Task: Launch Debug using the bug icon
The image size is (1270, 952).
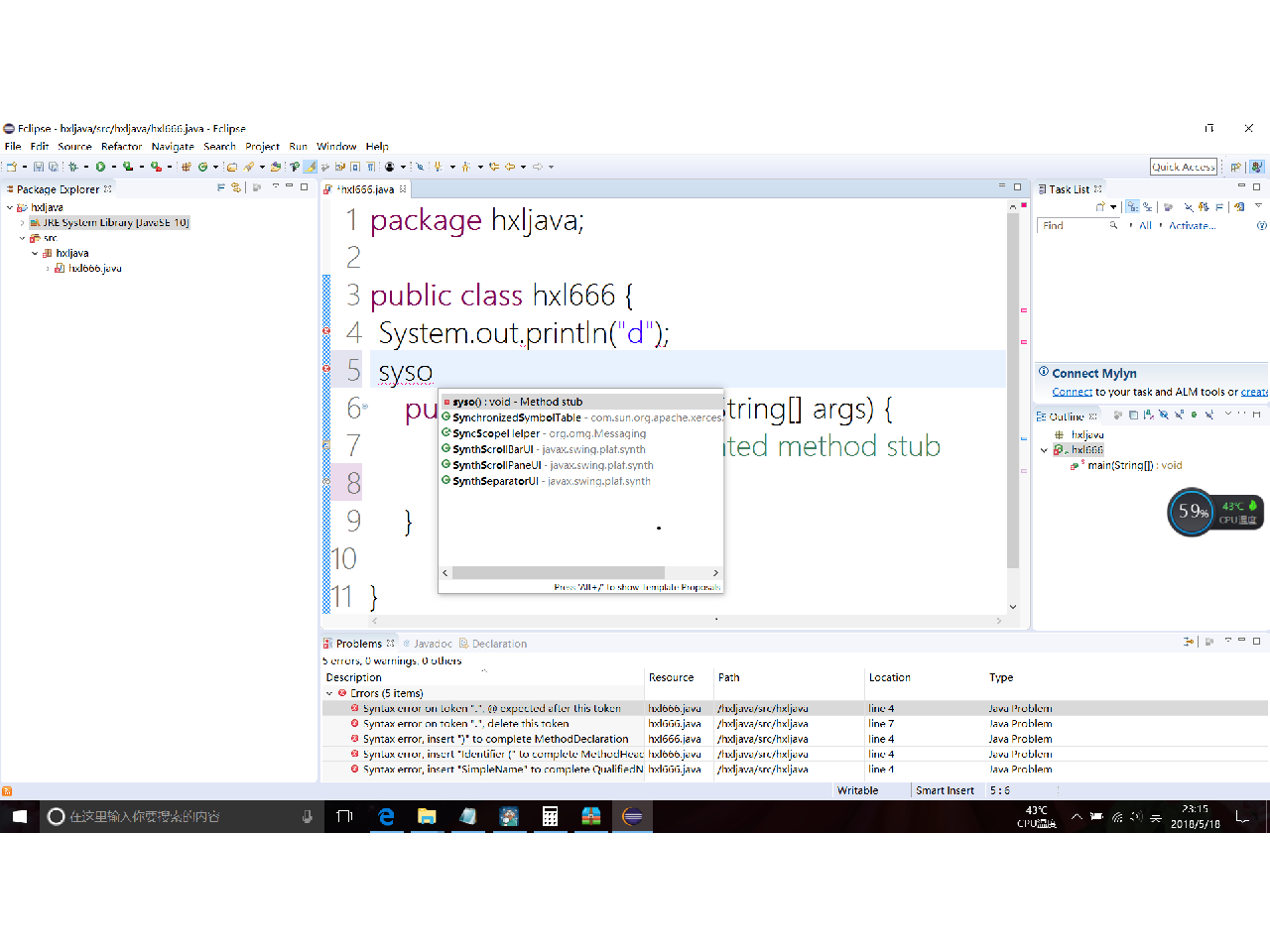Action: coord(73,167)
